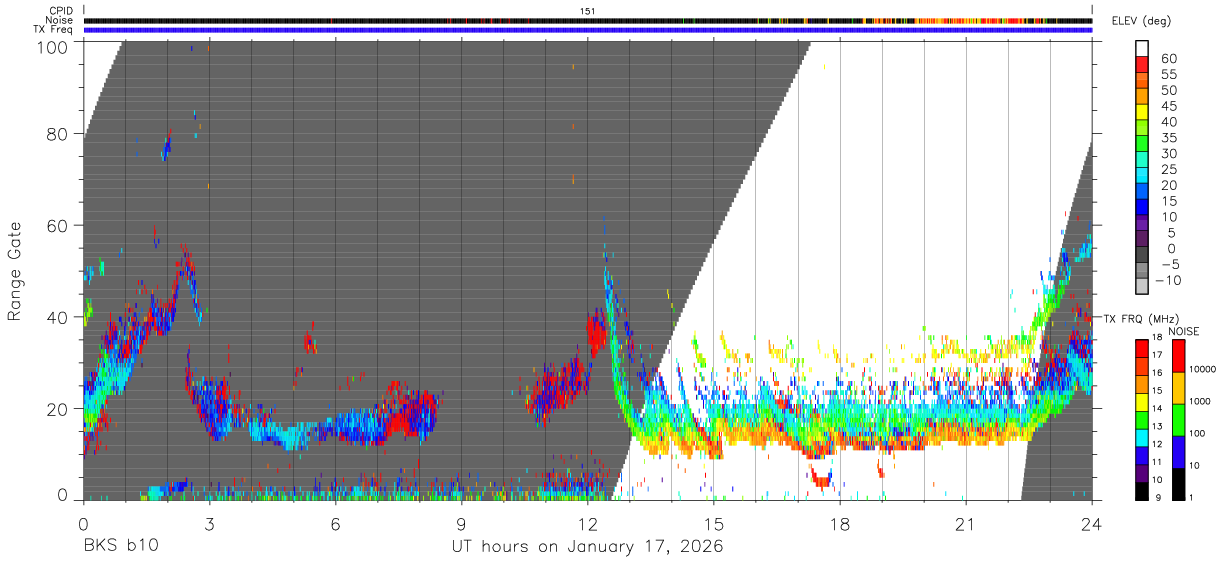
Task: Click the CPID value '151'
Action: pyautogui.click(x=588, y=11)
